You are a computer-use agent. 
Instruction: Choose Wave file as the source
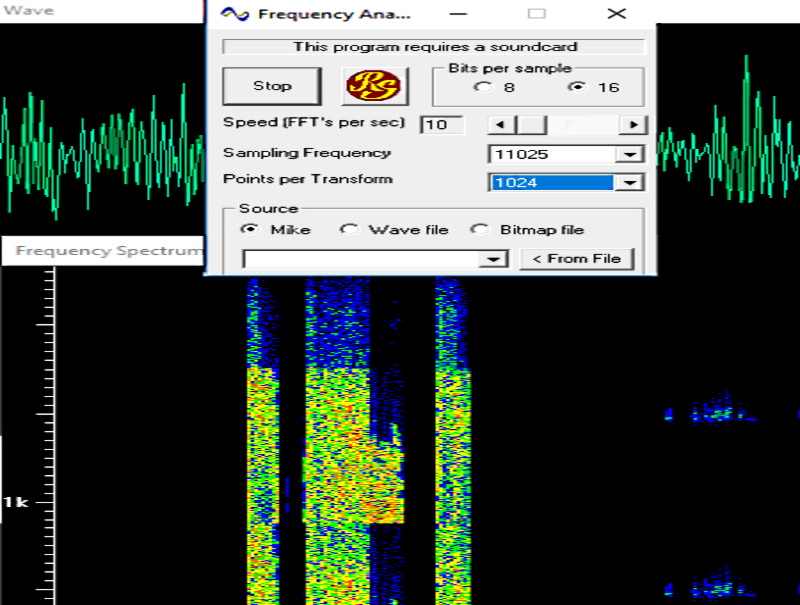point(348,229)
